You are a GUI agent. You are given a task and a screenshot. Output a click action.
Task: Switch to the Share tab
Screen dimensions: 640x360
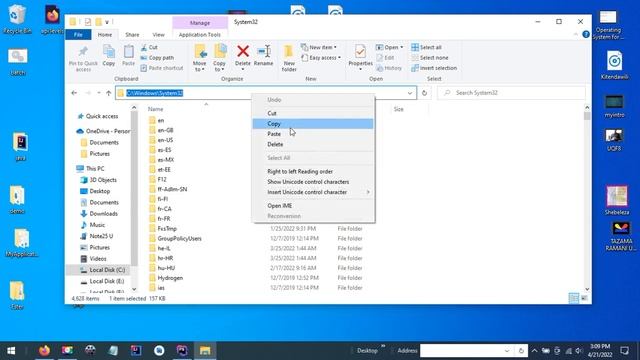[x=132, y=35]
